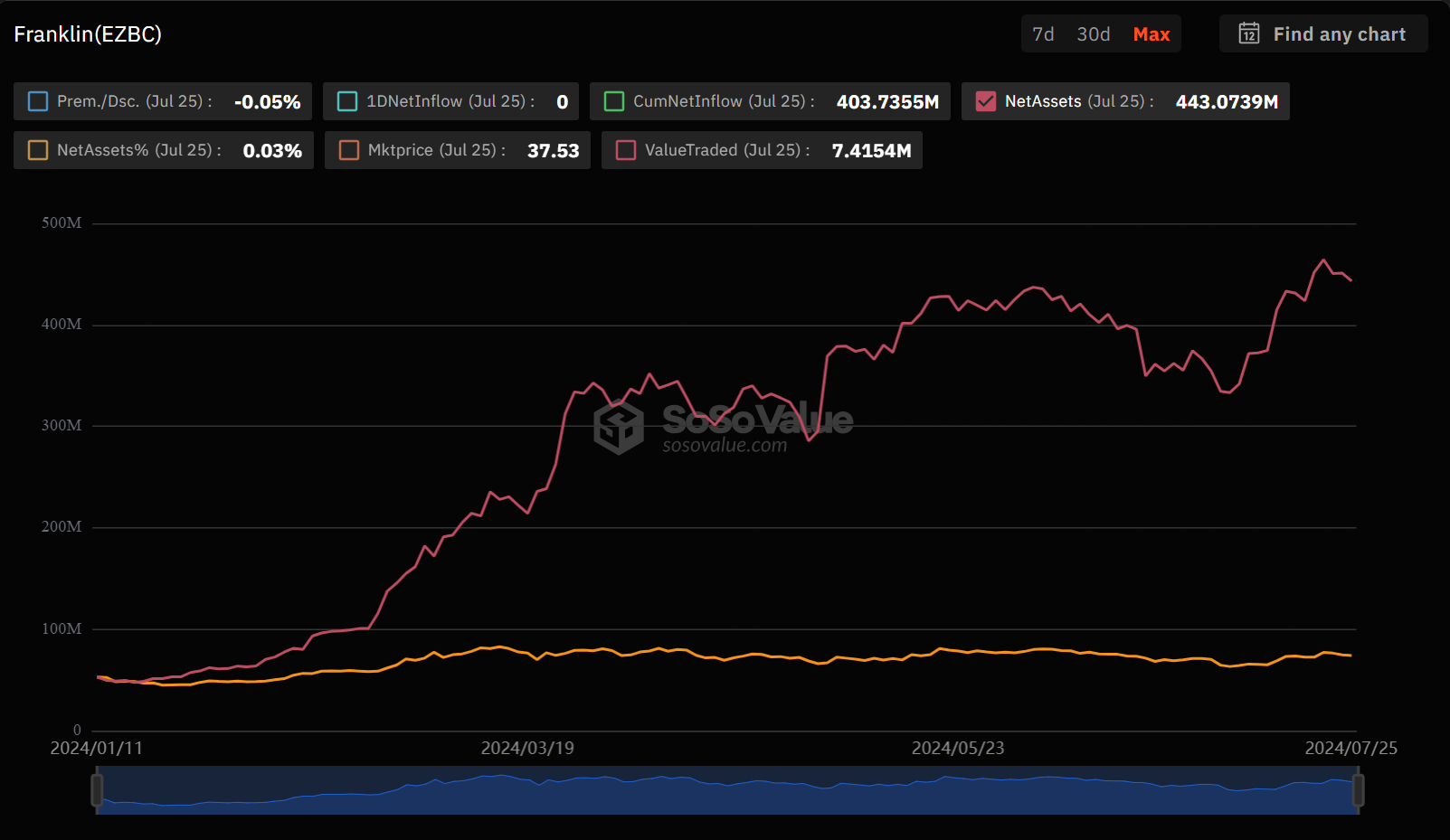Click the CumNetInflow value 403.7355M
Viewport: 1450px width, 840px height.
coord(887,102)
